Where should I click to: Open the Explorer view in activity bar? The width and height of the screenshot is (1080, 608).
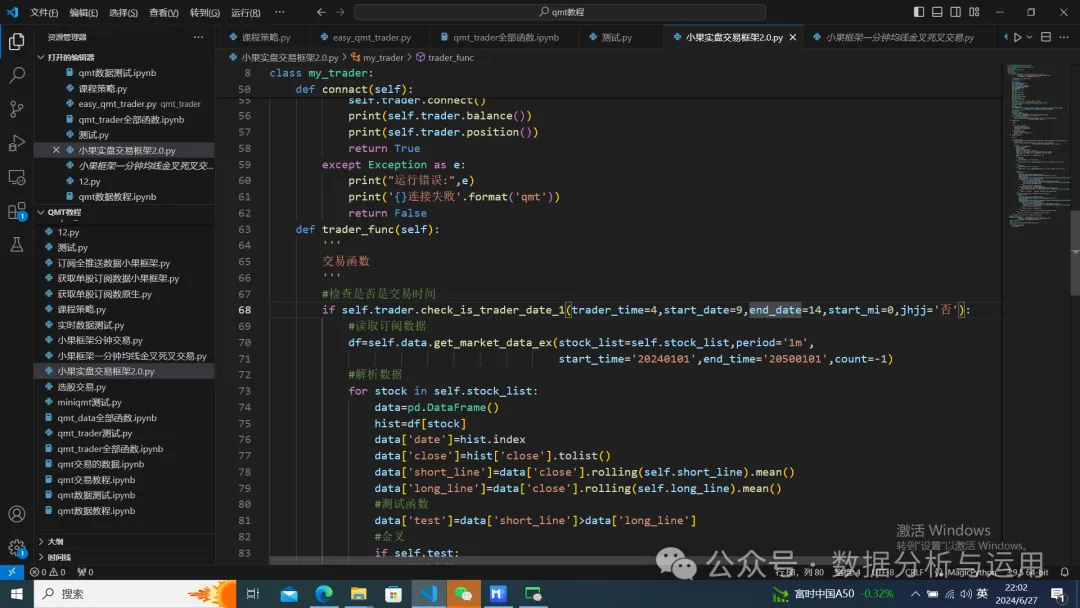click(17, 41)
